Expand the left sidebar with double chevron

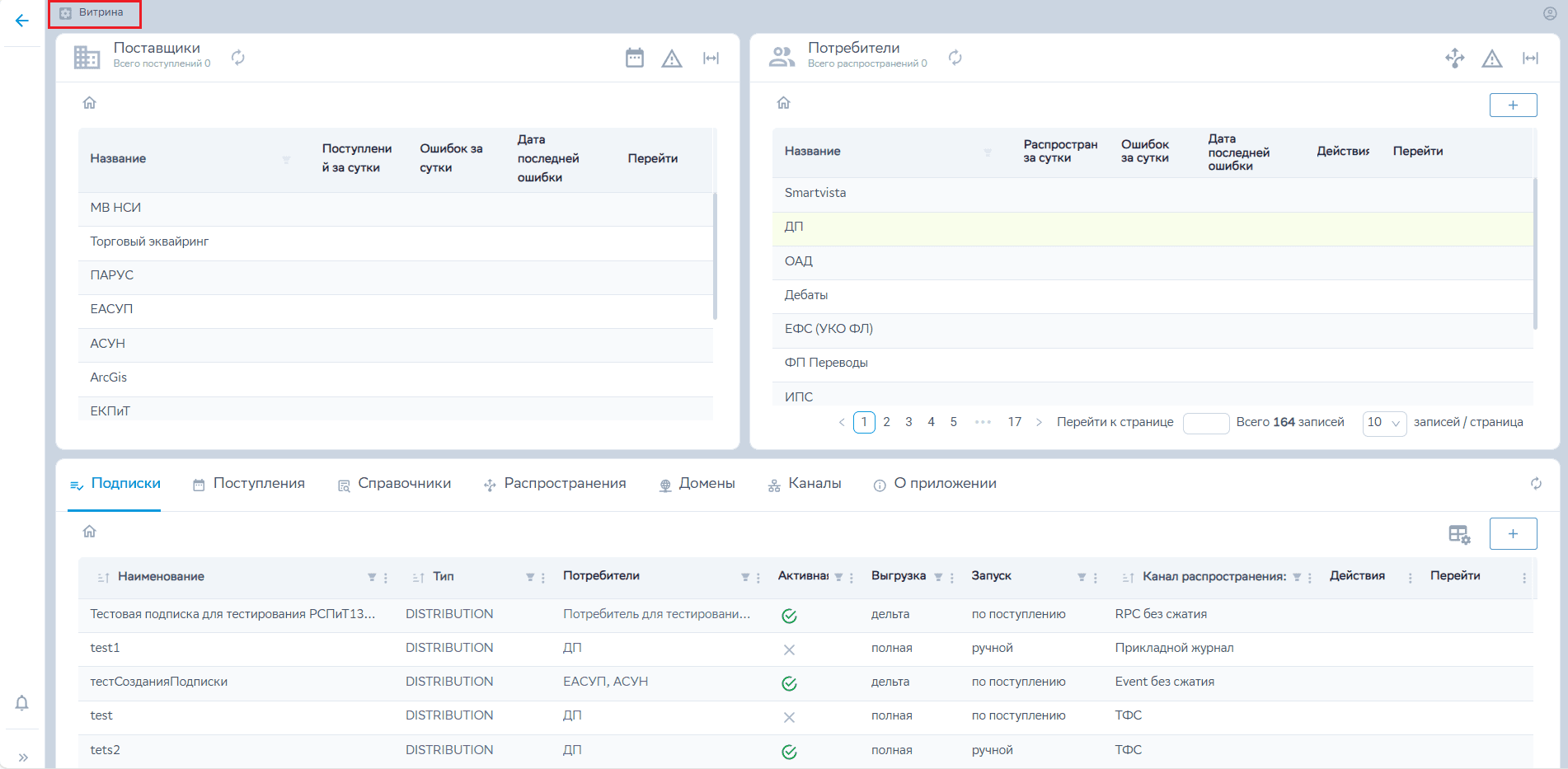pyautogui.click(x=23, y=757)
